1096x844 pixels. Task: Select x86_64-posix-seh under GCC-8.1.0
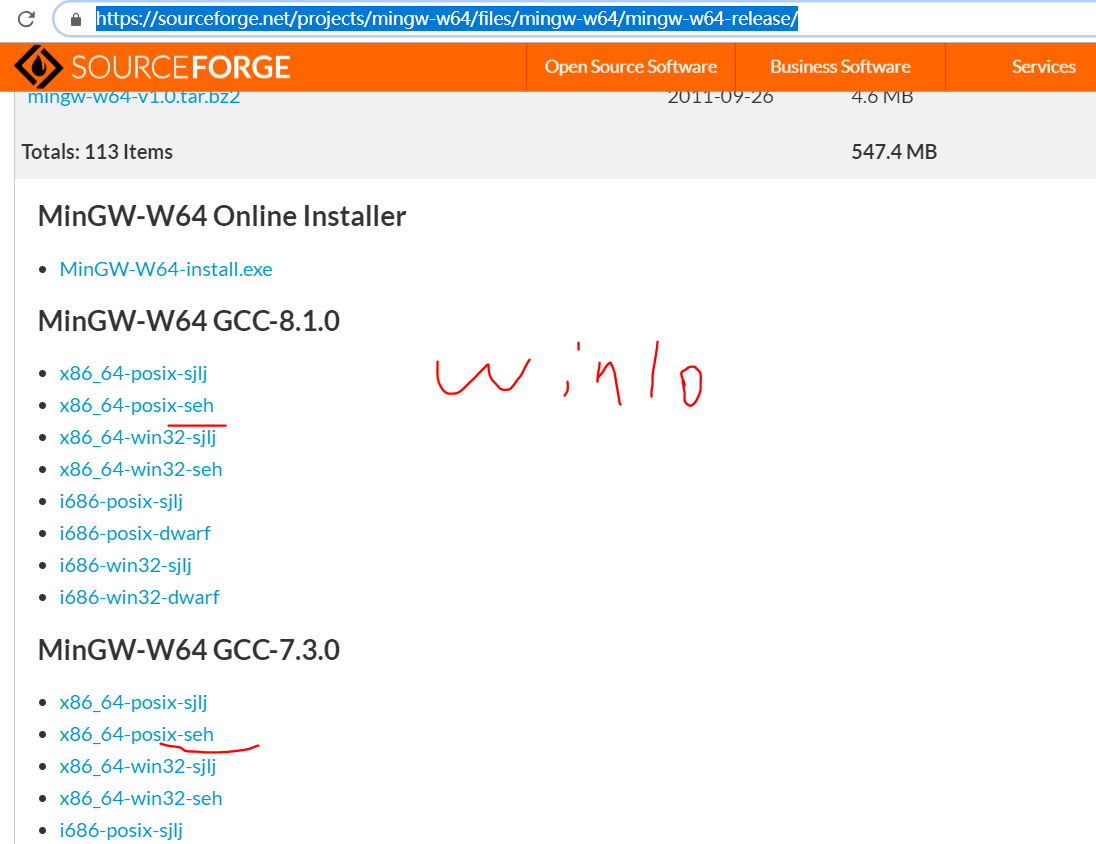pyautogui.click(x=137, y=404)
